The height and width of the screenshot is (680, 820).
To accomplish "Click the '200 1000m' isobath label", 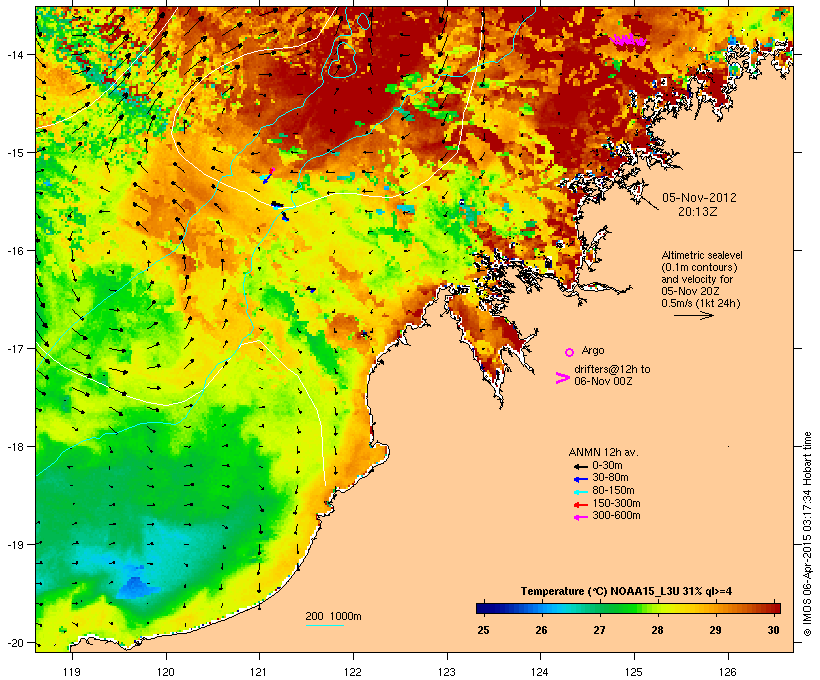I will coord(333,616).
